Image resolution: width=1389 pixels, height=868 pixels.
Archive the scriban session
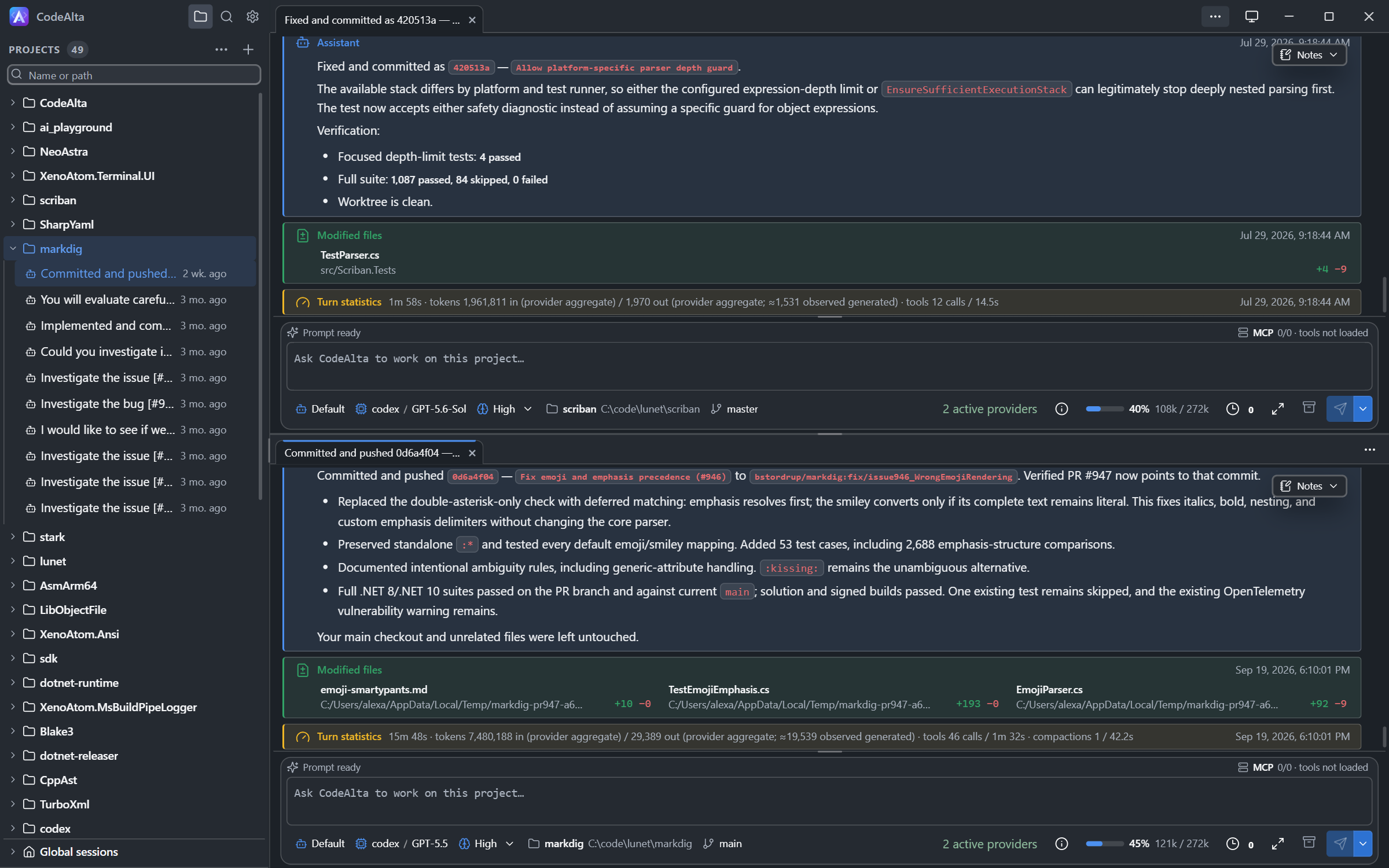click(1309, 408)
